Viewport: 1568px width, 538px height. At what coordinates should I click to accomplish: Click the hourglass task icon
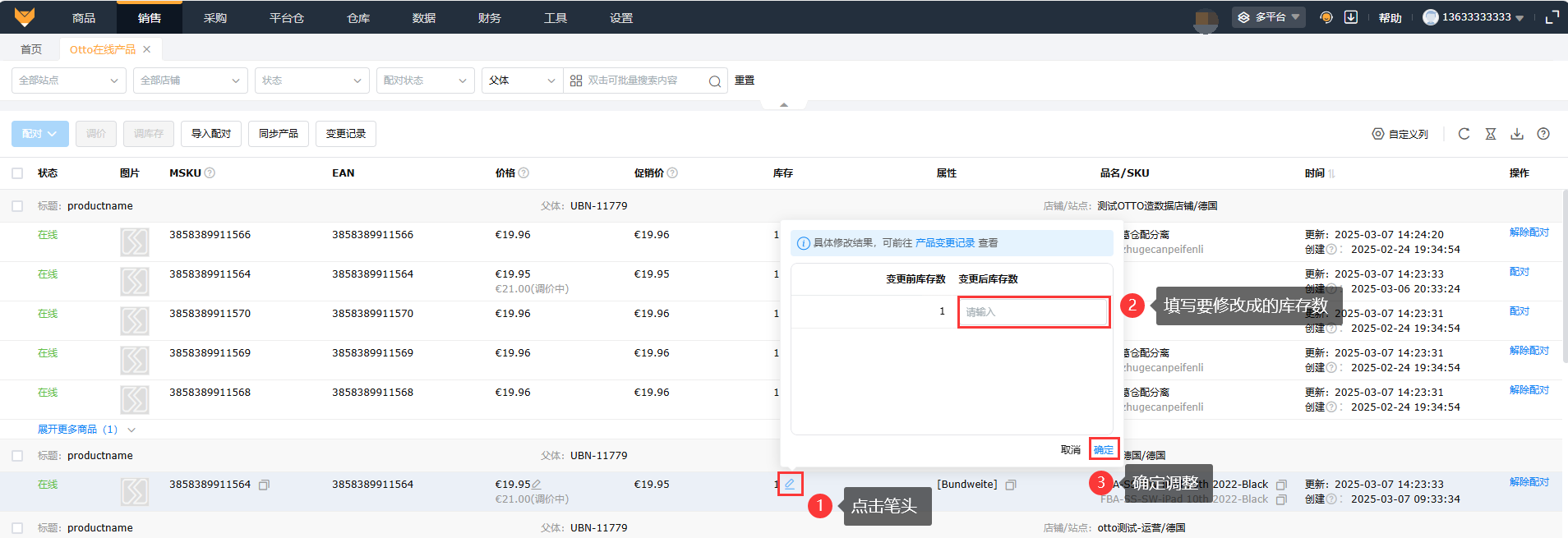coord(1490,134)
